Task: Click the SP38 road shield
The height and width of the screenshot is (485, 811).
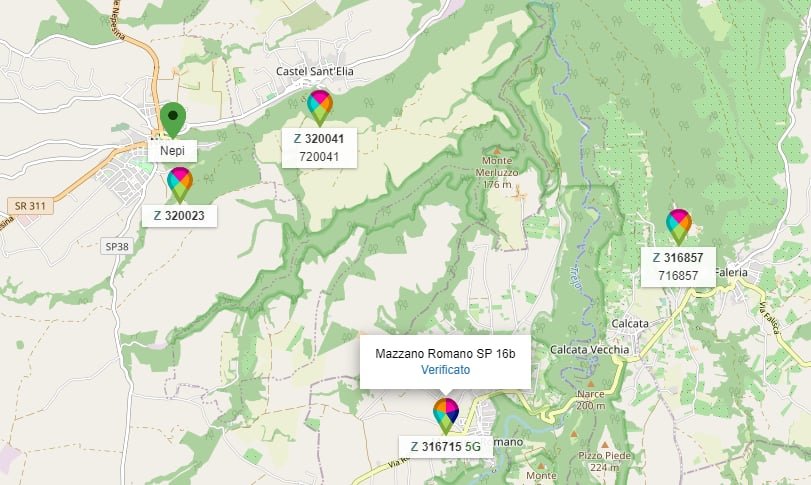Action: point(117,247)
